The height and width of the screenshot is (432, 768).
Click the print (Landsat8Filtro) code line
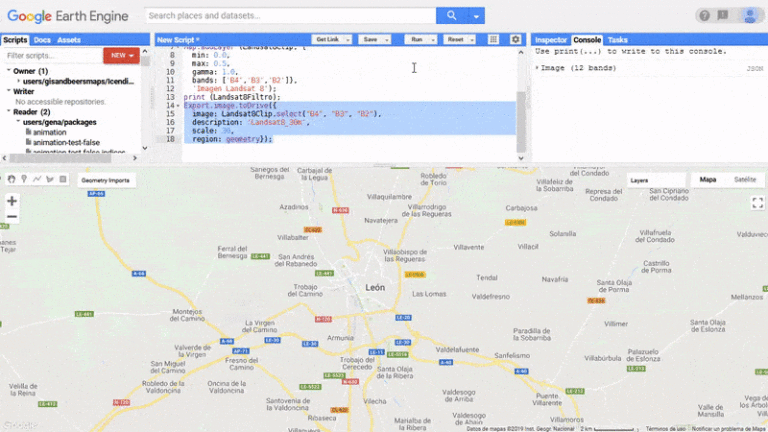[x=232, y=97]
